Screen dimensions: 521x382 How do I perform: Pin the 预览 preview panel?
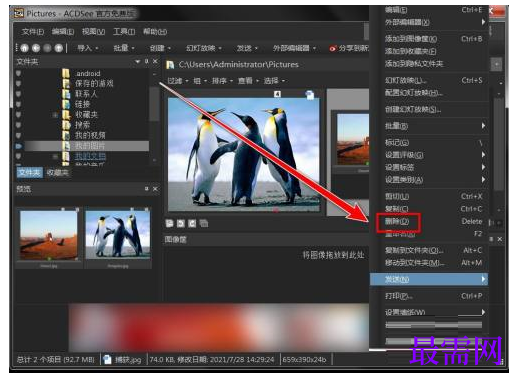coord(146,189)
